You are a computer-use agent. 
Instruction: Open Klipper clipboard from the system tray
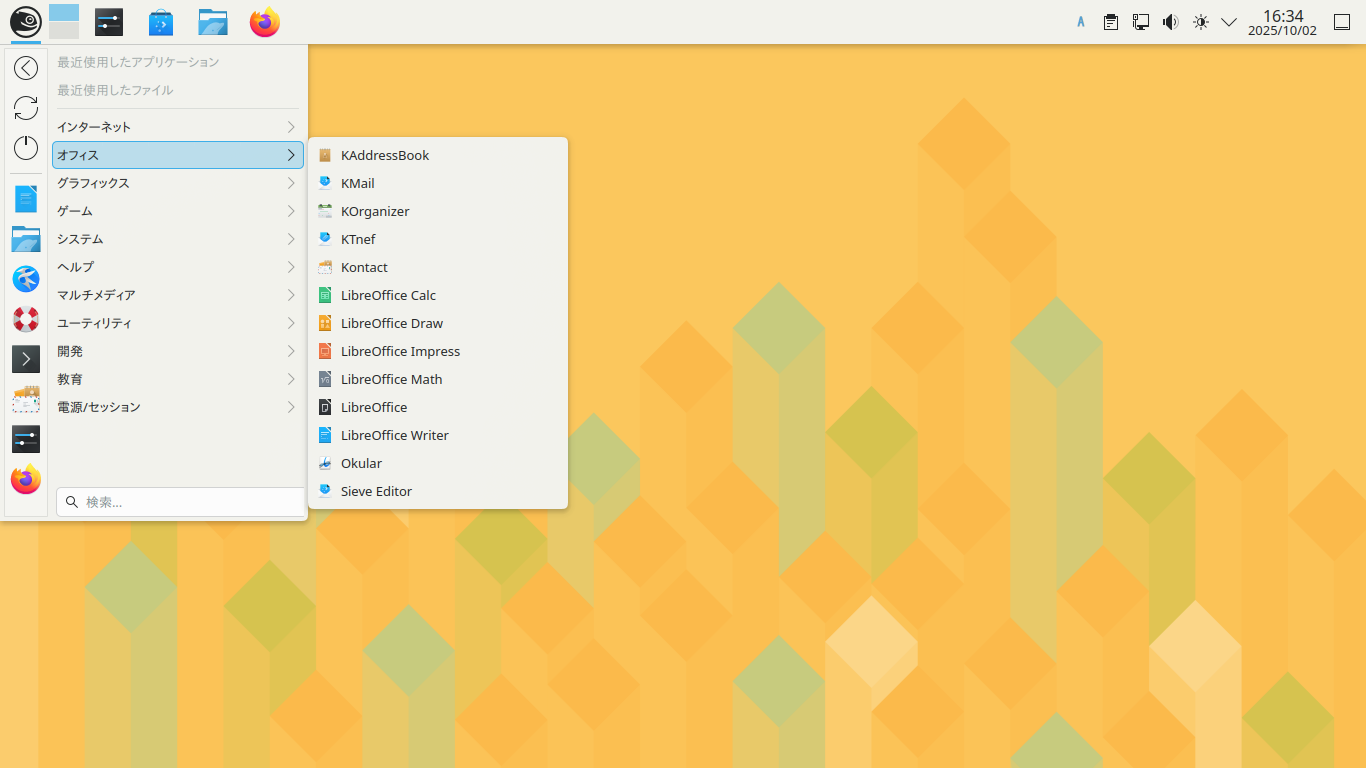(x=1110, y=21)
